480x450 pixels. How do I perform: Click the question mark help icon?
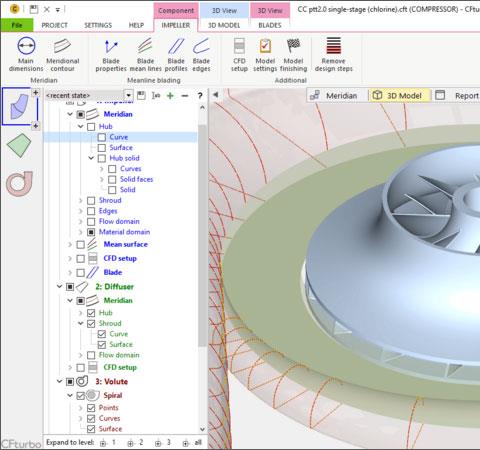pos(200,96)
